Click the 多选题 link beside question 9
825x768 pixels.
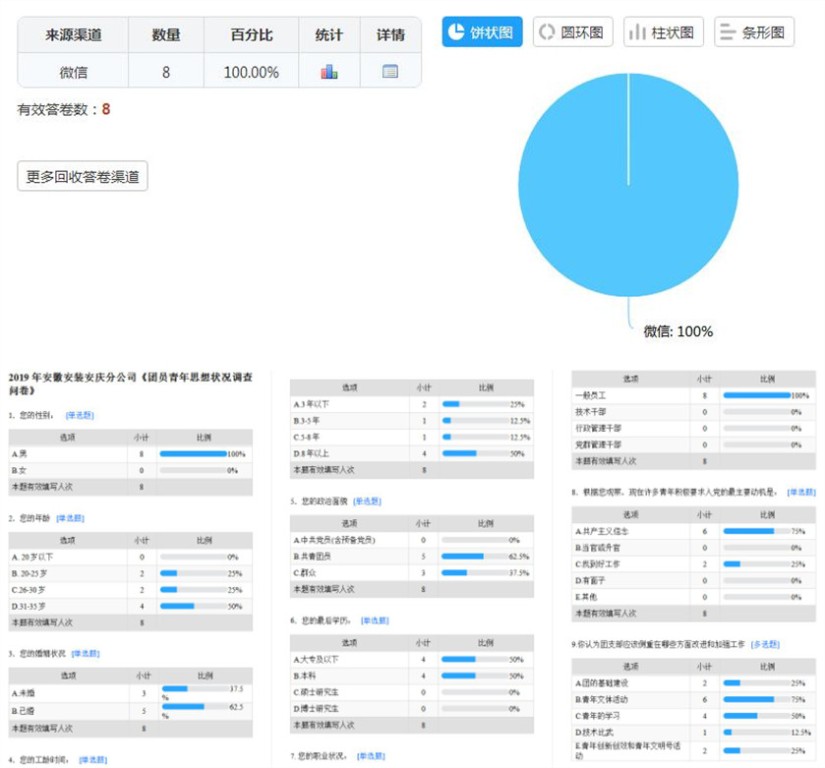point(765,644)
